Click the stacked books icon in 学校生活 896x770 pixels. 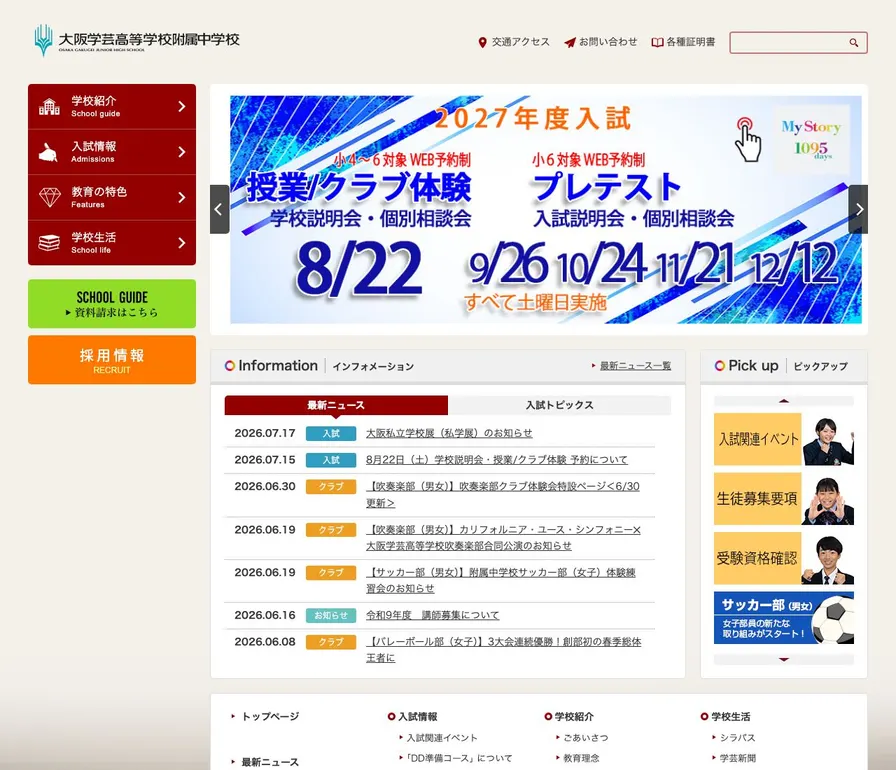click(49, 243)
